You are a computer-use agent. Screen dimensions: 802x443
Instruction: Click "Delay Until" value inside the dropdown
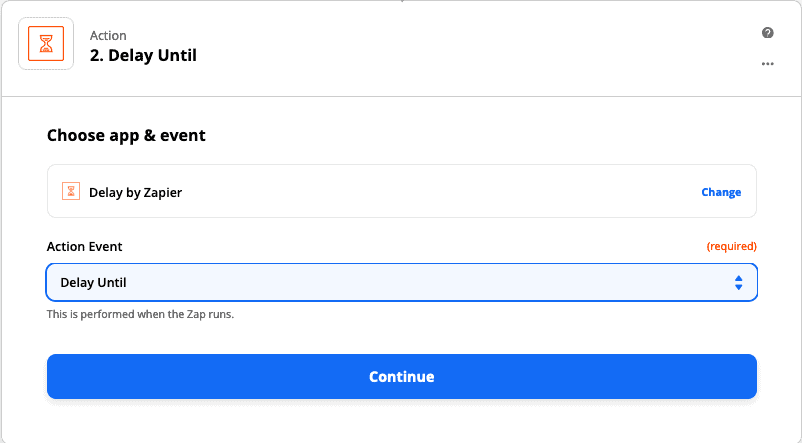(x=93, y=282)
